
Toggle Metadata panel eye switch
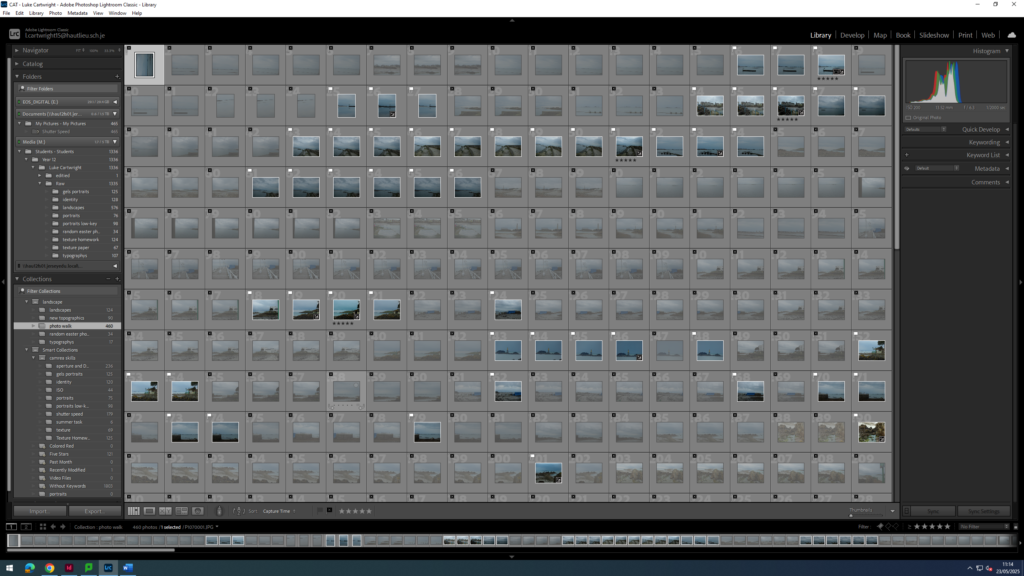click(x=906, y=168)
